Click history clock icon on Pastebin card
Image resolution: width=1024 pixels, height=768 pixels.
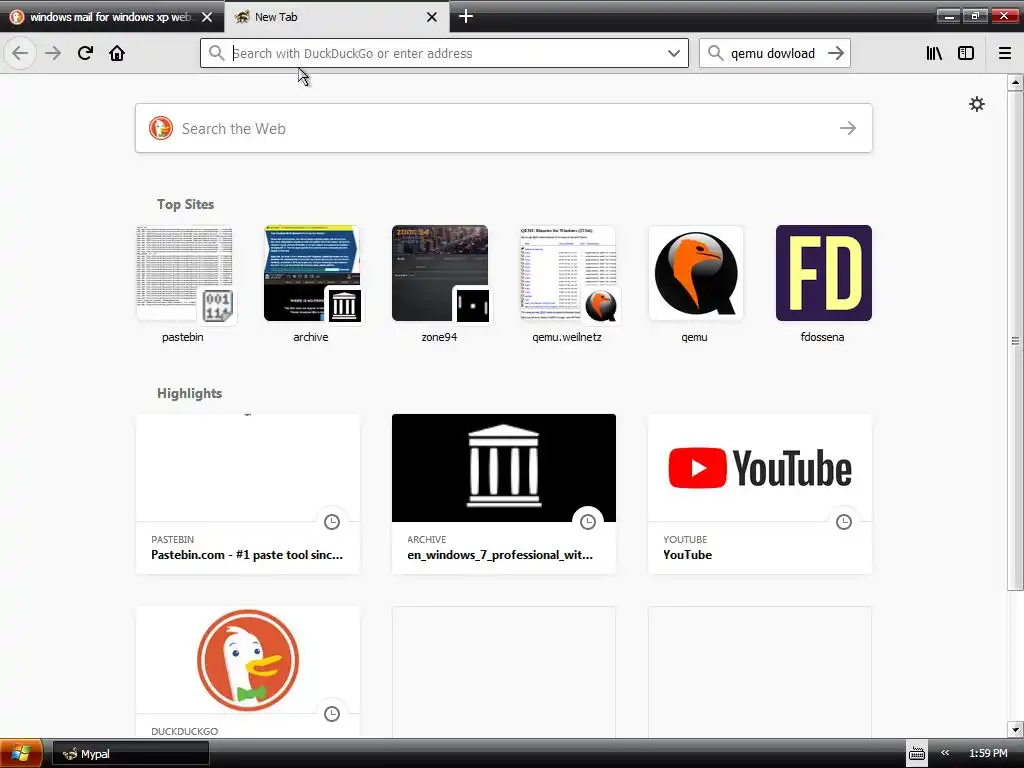point(332,522)
